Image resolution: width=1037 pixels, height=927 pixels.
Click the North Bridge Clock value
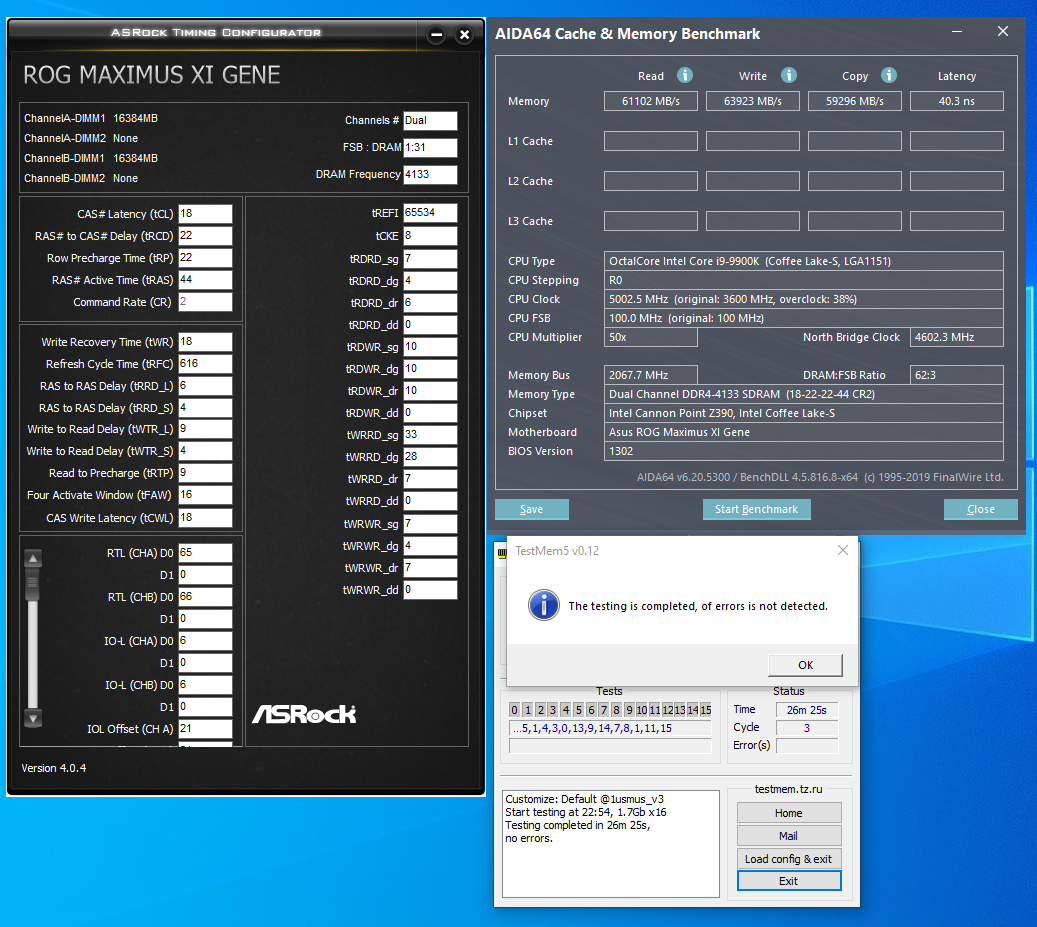pyautogui.click(x=956, y=337)
